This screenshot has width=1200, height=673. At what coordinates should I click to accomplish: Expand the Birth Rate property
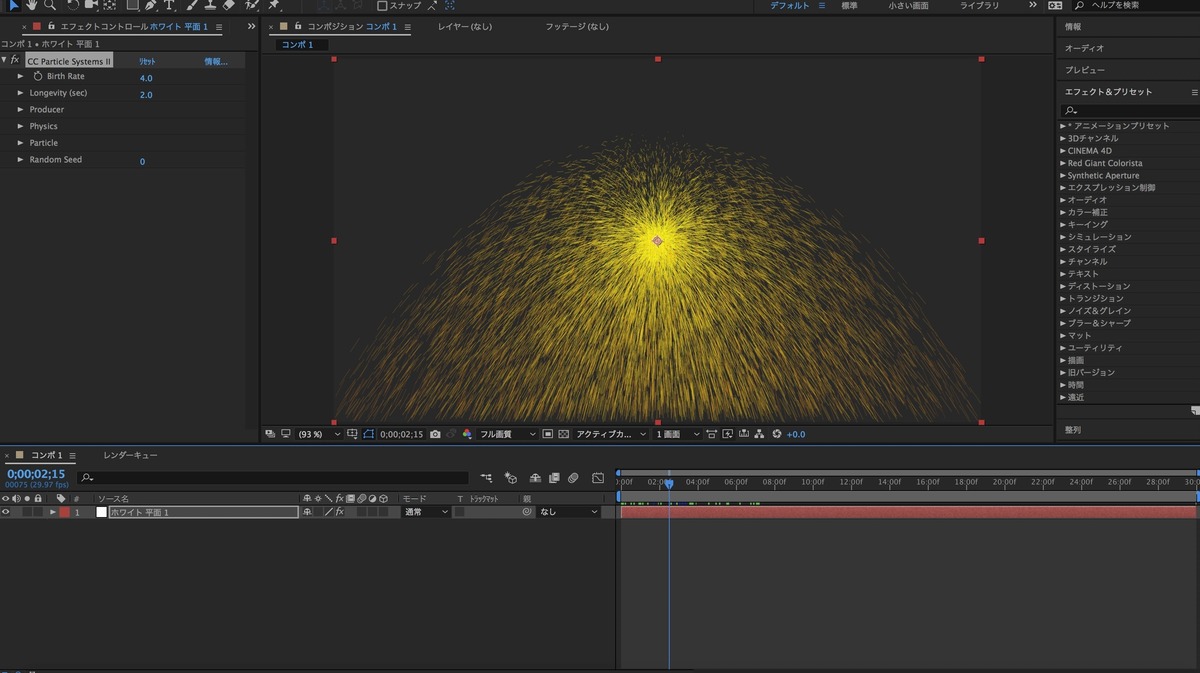click(x=20, y=77)
